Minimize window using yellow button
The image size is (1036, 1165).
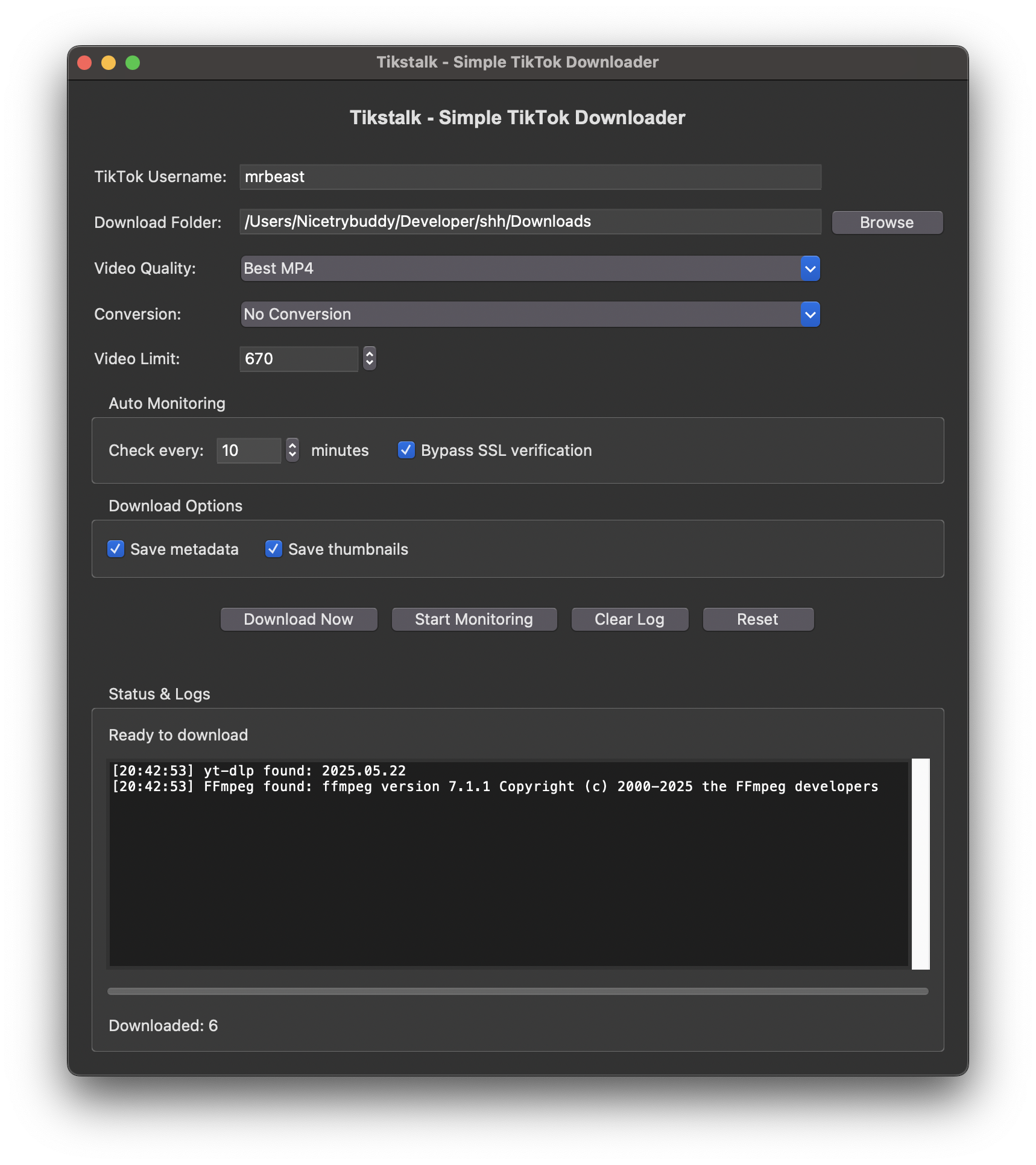pos(109,63)
